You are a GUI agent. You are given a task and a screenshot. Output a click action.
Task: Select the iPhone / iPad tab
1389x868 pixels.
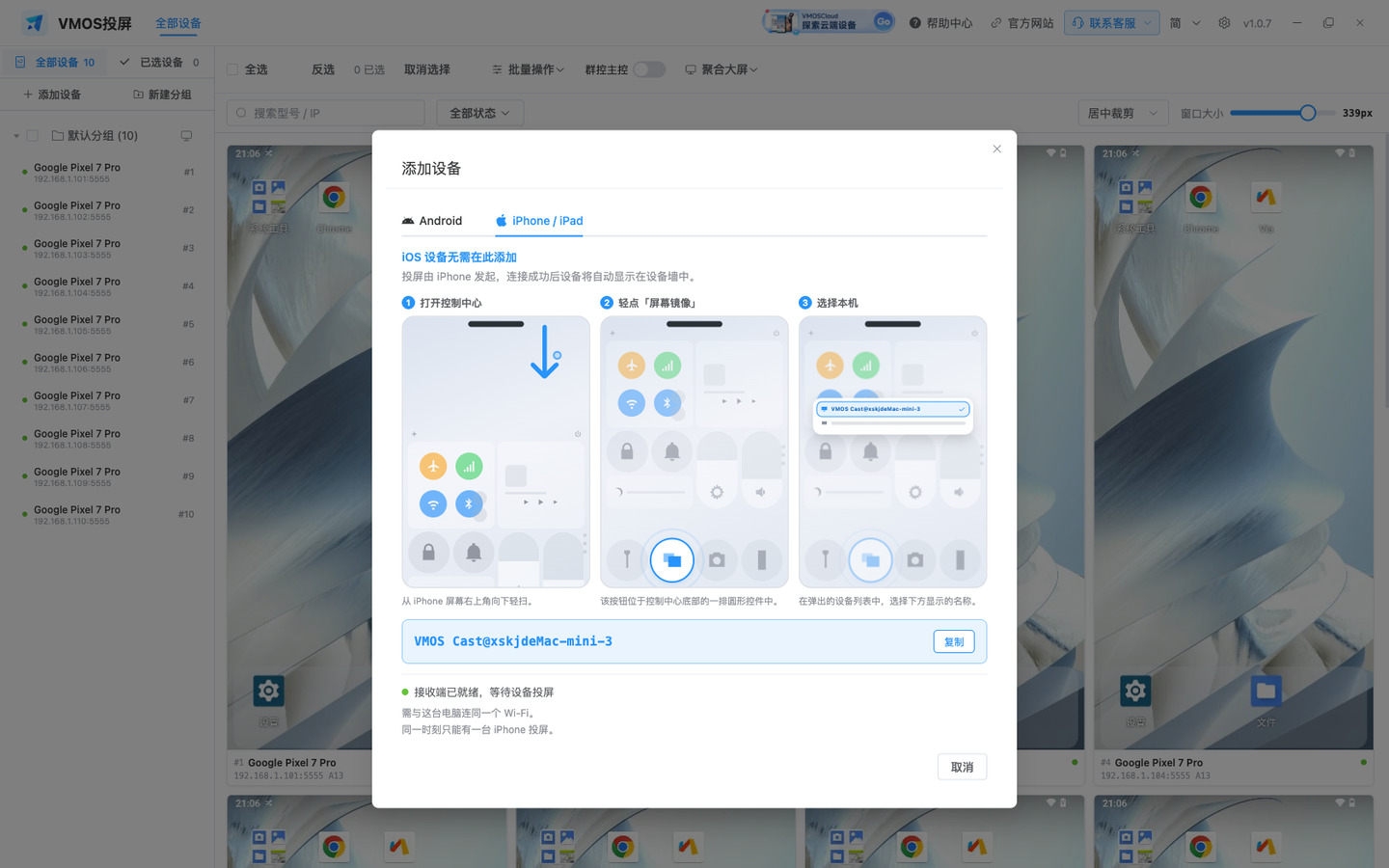[539, 221]
